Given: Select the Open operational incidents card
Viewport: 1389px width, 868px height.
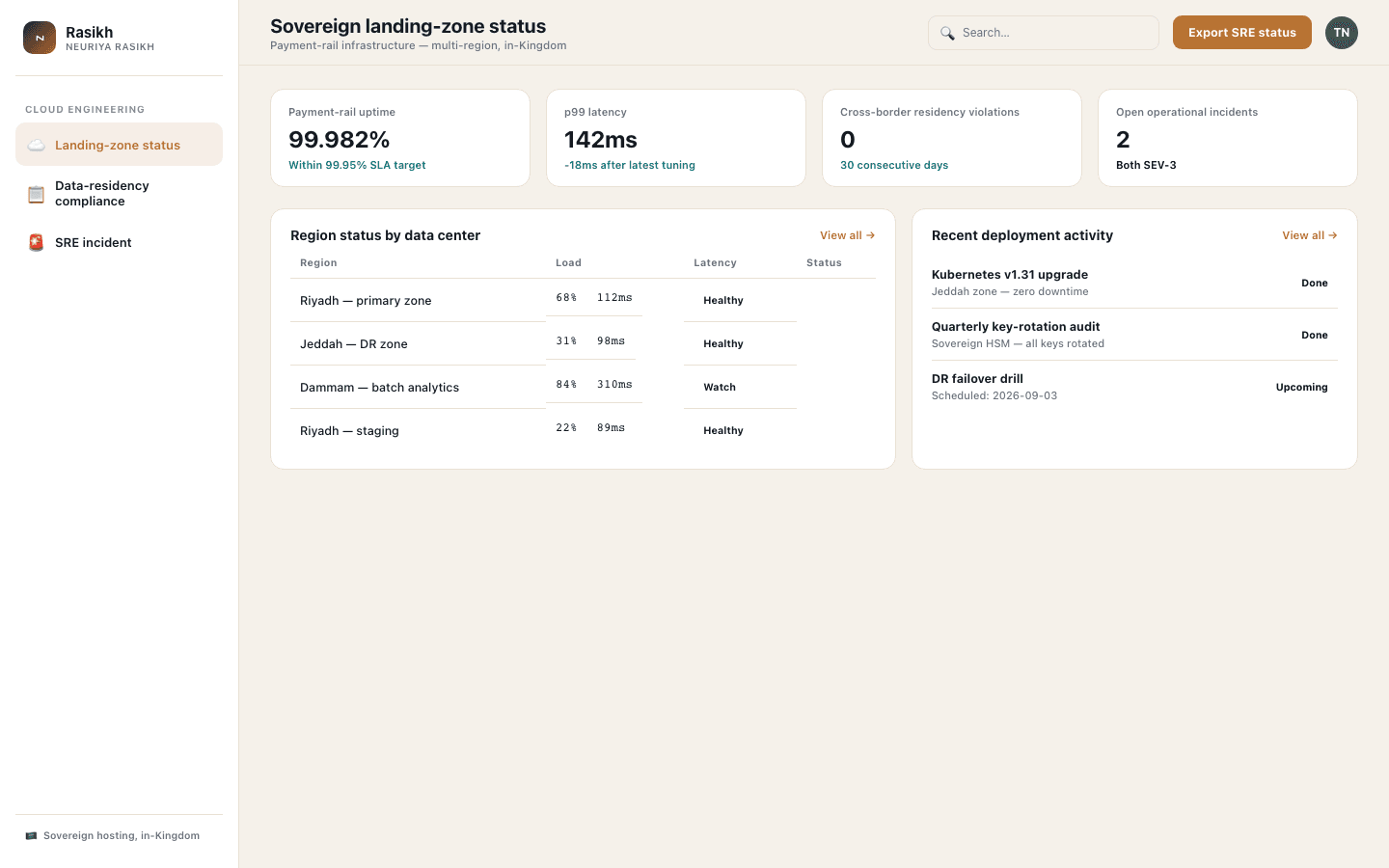Looking at the screenshot, I should [x=1228, y=138].
